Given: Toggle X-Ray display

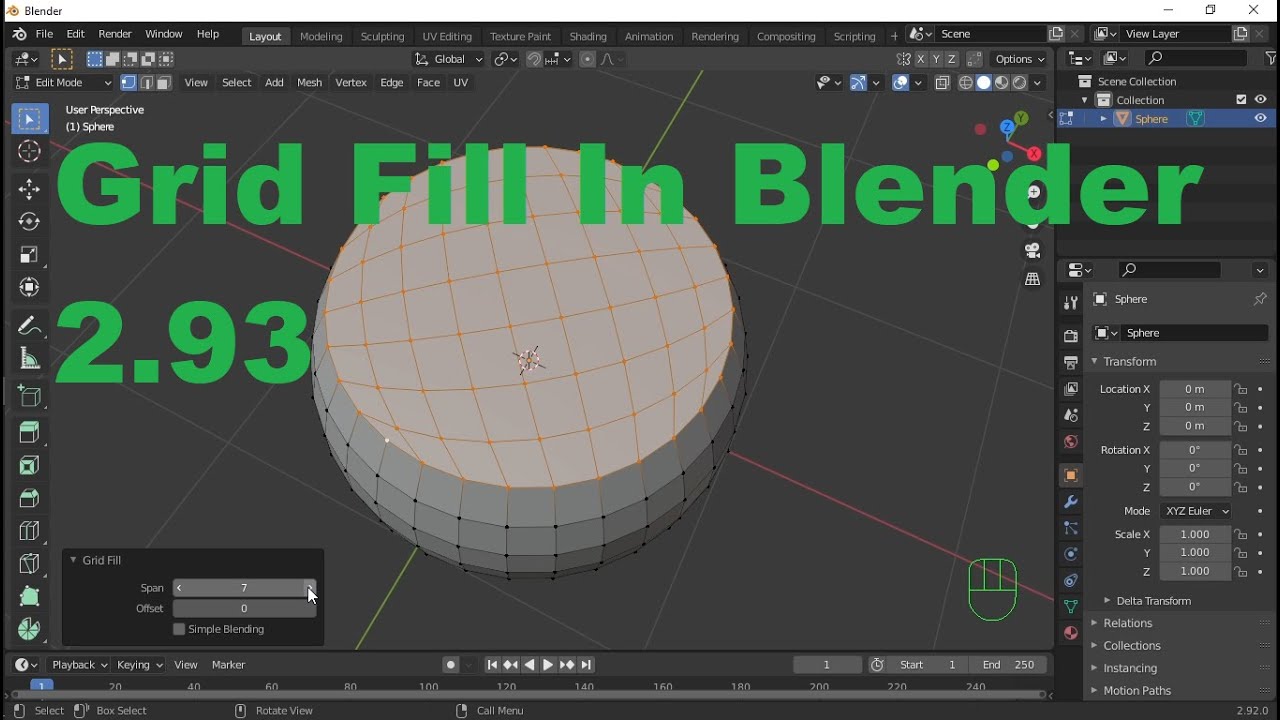Looking at the screenshot, I should (942, 83).
